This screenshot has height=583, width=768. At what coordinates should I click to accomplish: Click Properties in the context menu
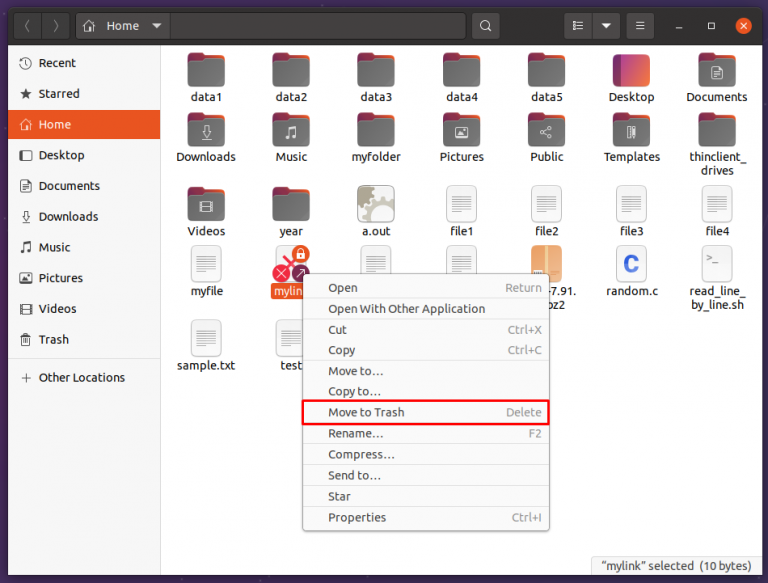425,518
